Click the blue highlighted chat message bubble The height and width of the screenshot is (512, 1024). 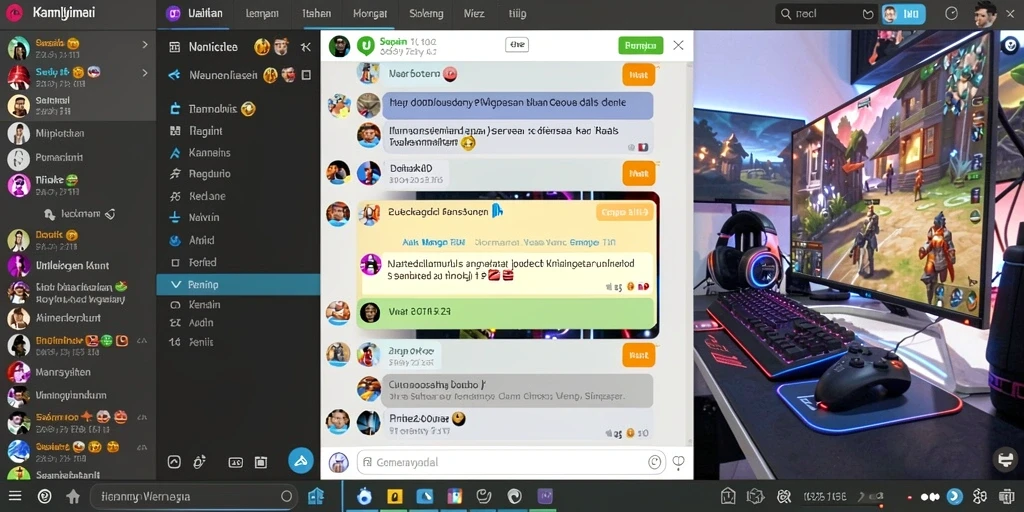[517, 104]
